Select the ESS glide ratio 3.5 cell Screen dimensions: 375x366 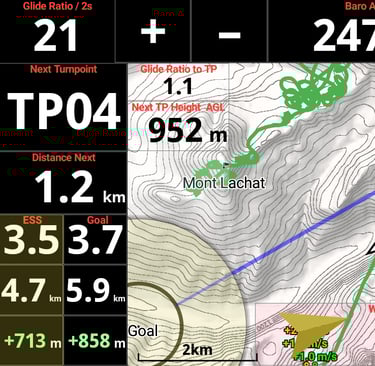click(x=31, y=239)
